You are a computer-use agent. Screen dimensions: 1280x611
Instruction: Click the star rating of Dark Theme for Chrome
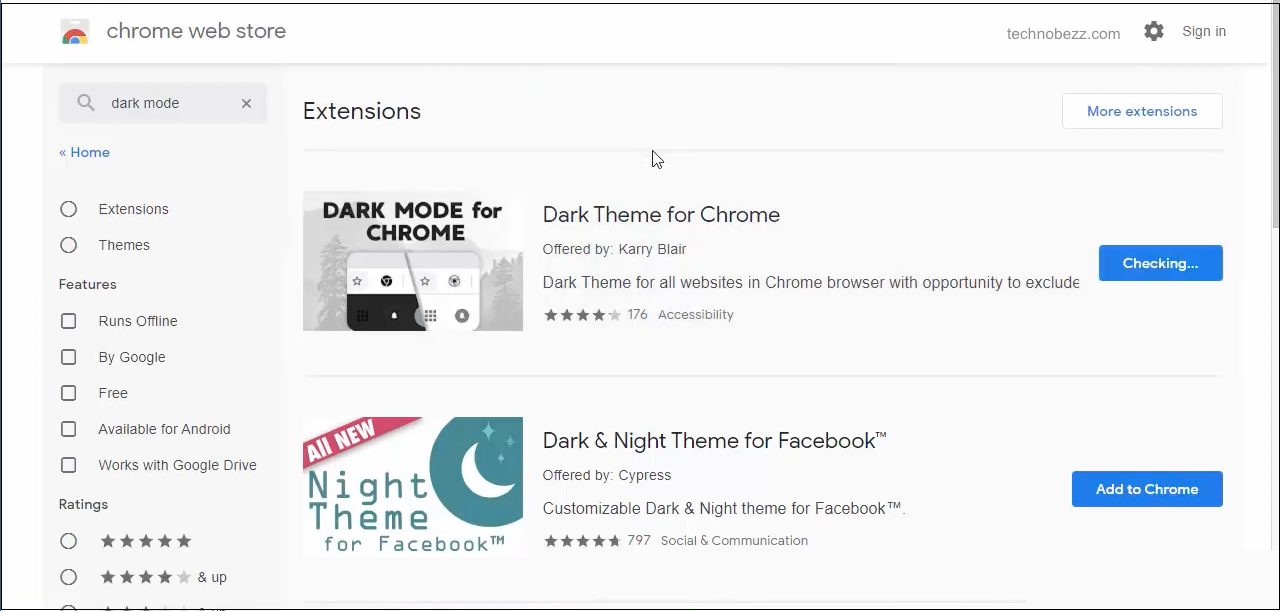coord(582,315)
